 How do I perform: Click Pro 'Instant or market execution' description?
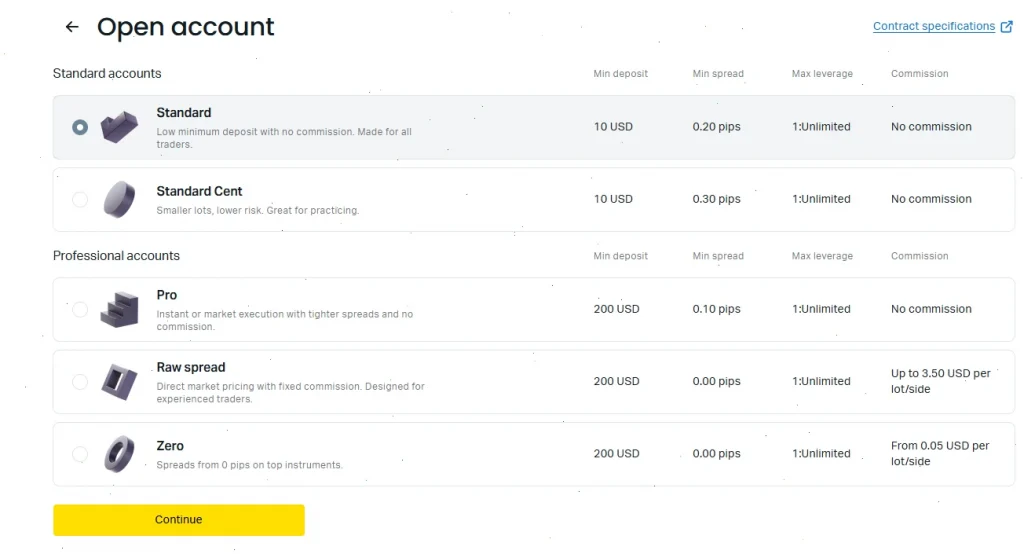click(x=285, y=320)
